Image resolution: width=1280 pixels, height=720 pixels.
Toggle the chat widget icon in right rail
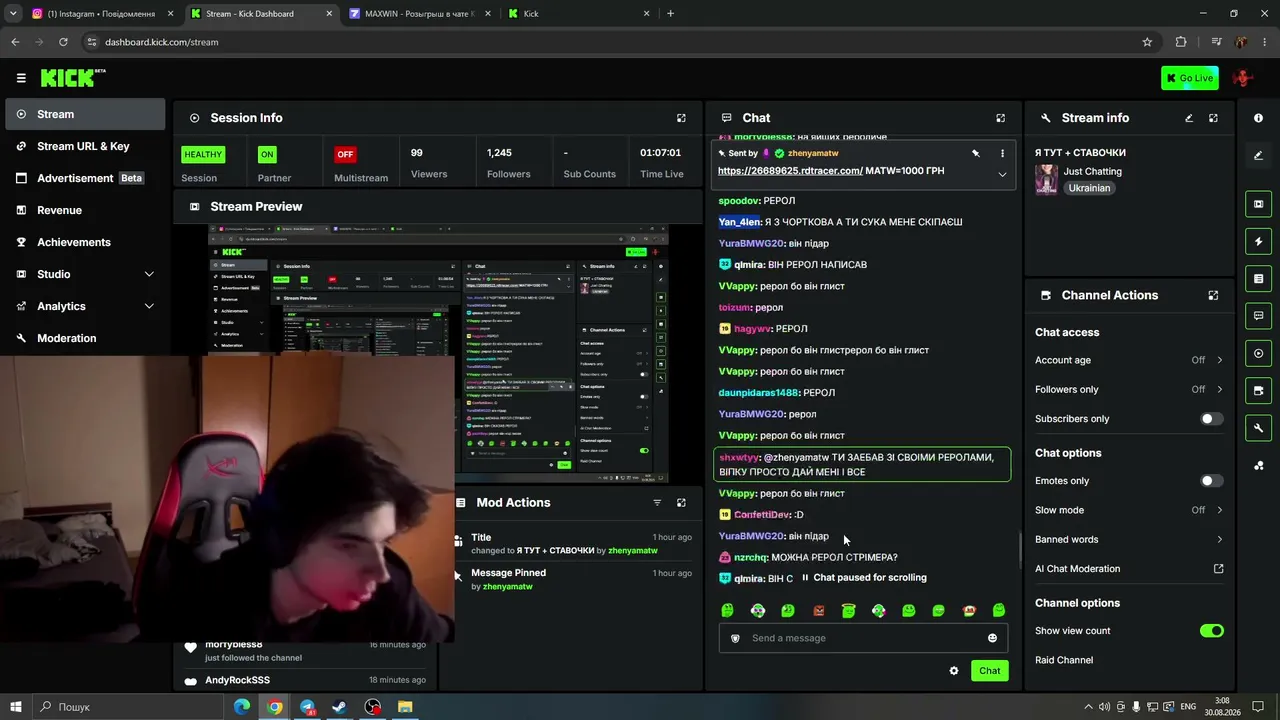coord(1258,316)
